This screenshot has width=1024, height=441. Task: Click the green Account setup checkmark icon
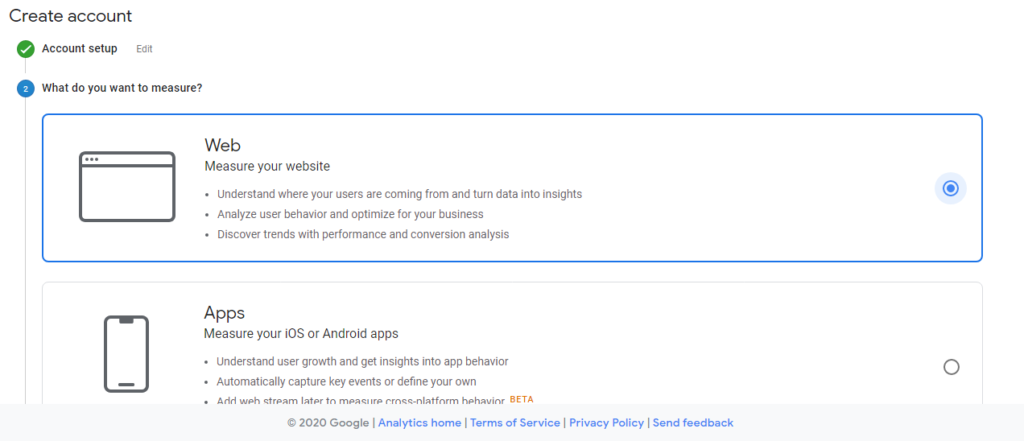pos(25,49)
